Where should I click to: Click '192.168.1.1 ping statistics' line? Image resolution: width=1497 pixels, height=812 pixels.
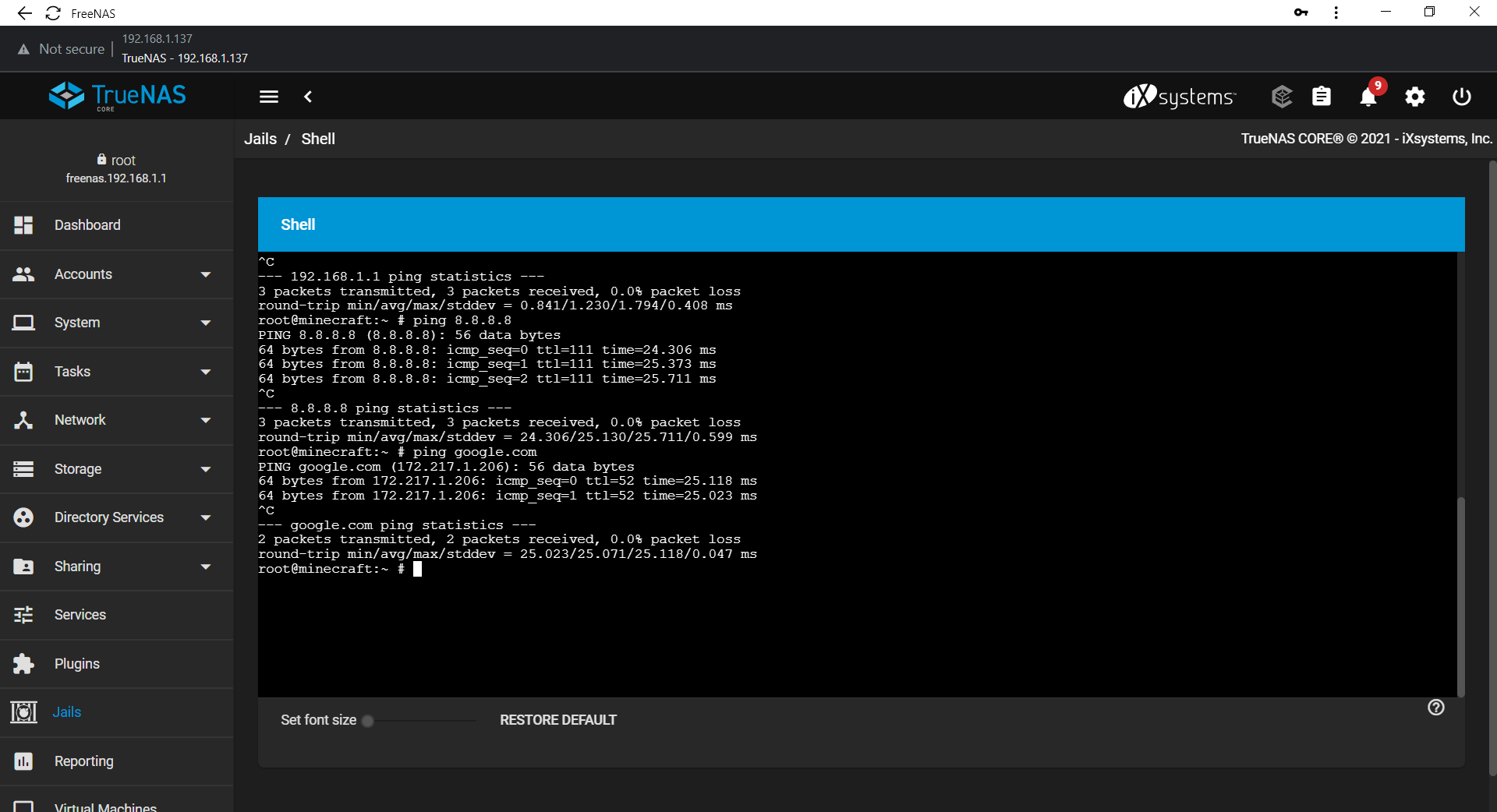(402, 277)
